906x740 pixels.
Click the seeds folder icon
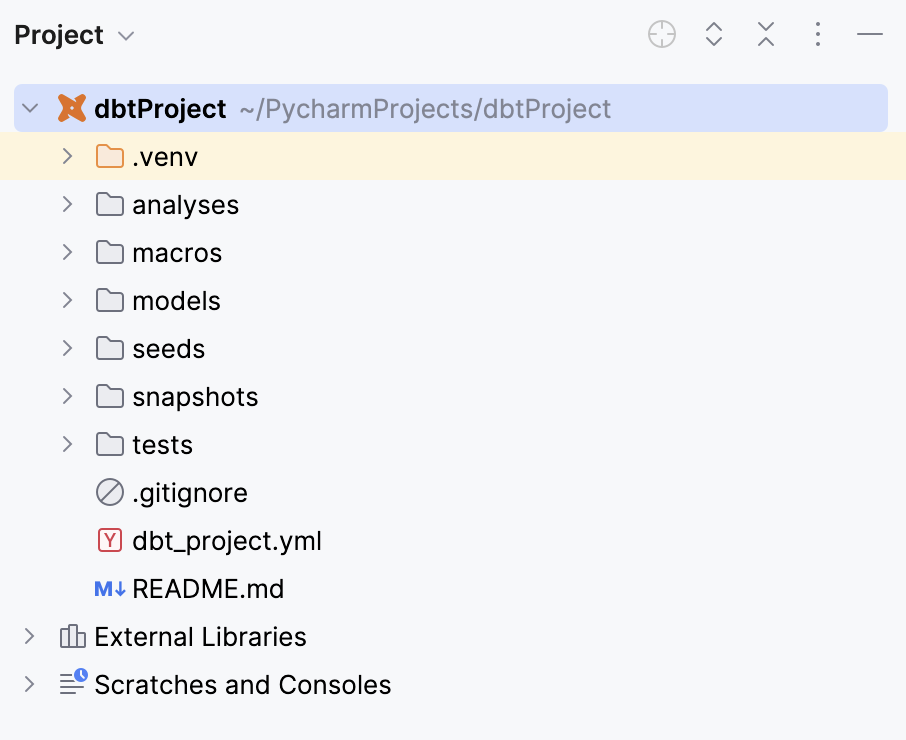click(109, 348)
